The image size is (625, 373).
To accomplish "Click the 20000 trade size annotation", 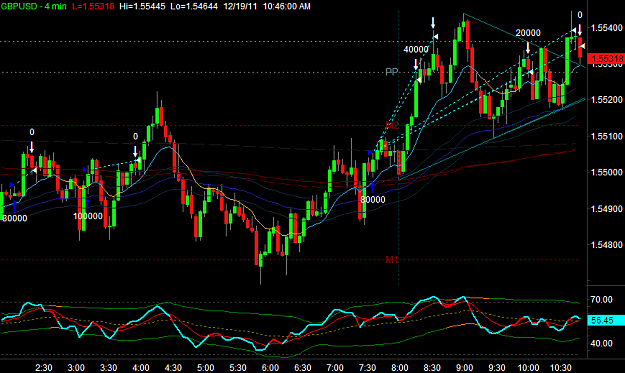I will point(528,33).
